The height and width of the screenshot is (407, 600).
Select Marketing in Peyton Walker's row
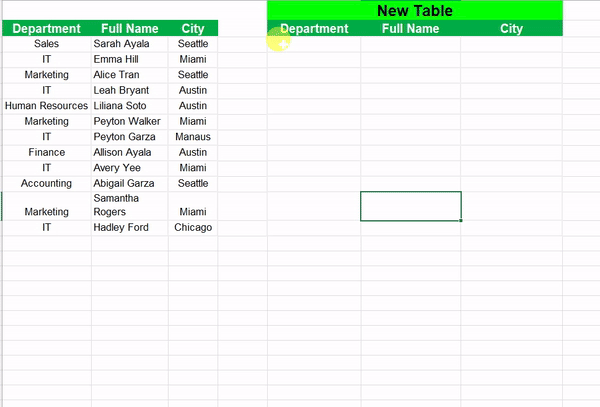[47, 122]
